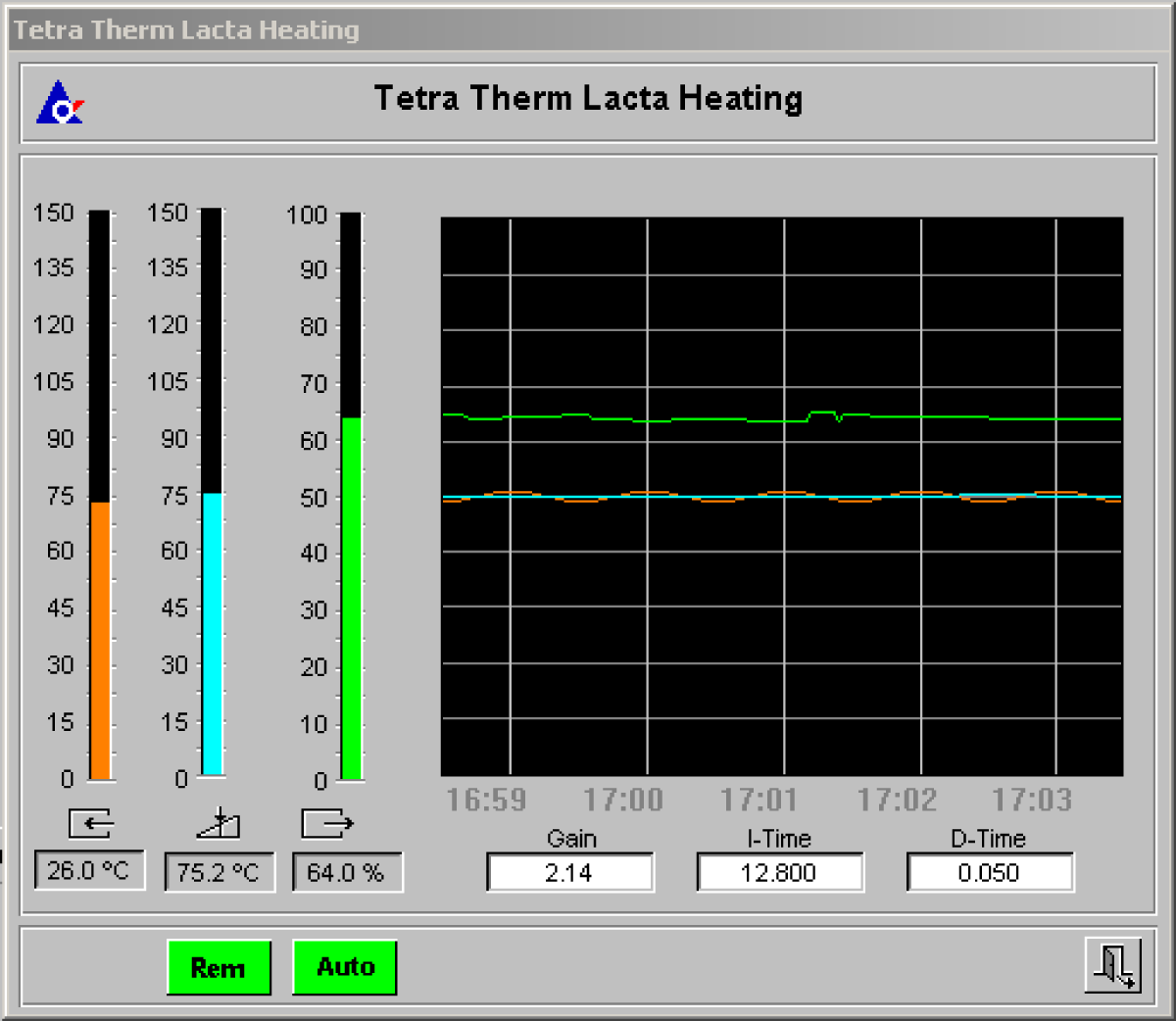Select the Gain input field
1176x1021 pixels.
click(569, 872)
